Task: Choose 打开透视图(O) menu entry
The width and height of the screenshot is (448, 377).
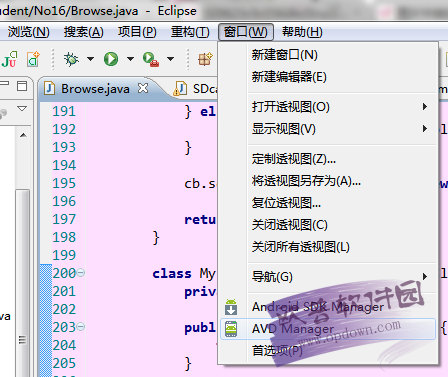Action: pyautogui.click(x=328, y=107)
